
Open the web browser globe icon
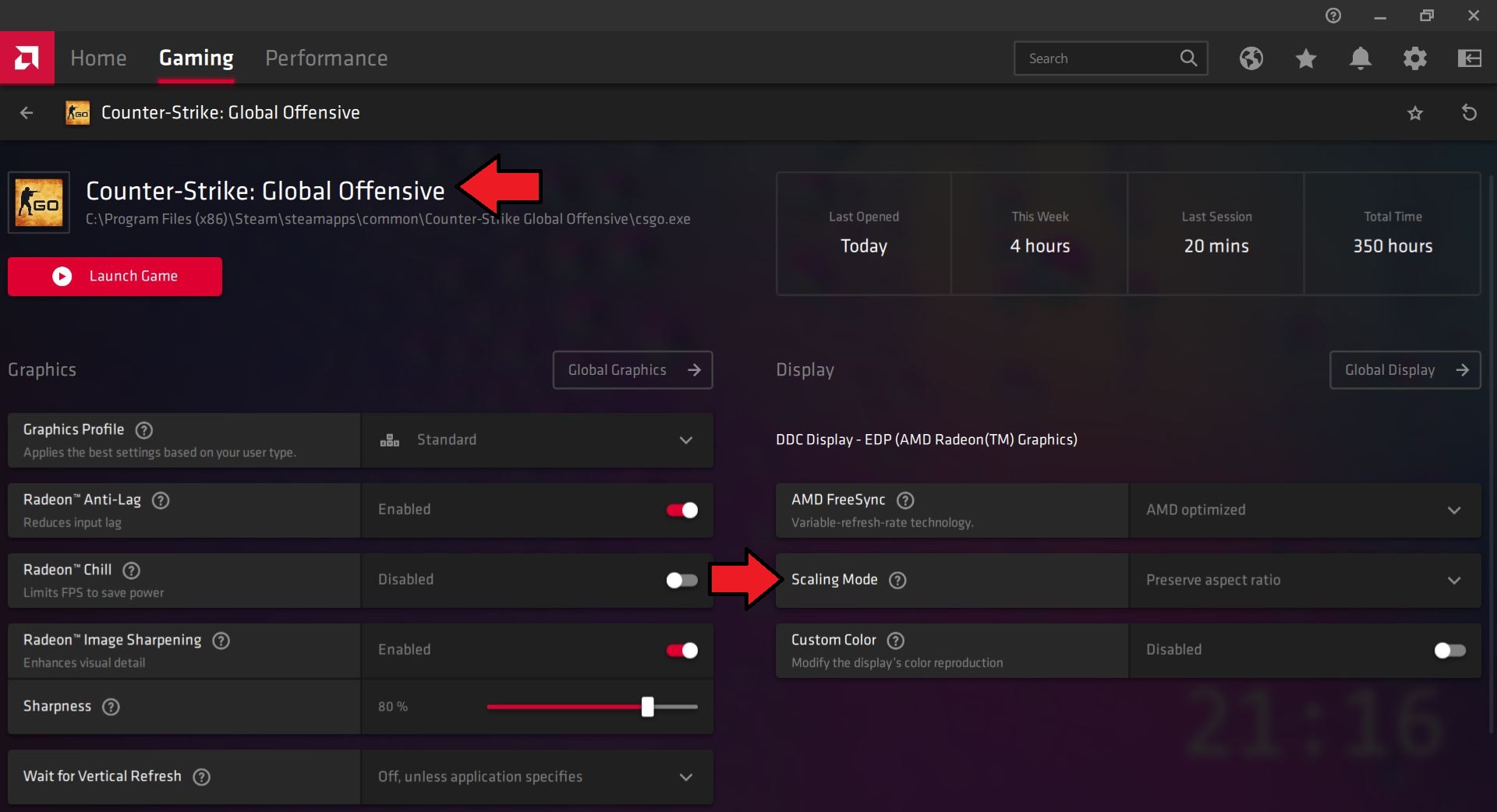[1251, 58]
